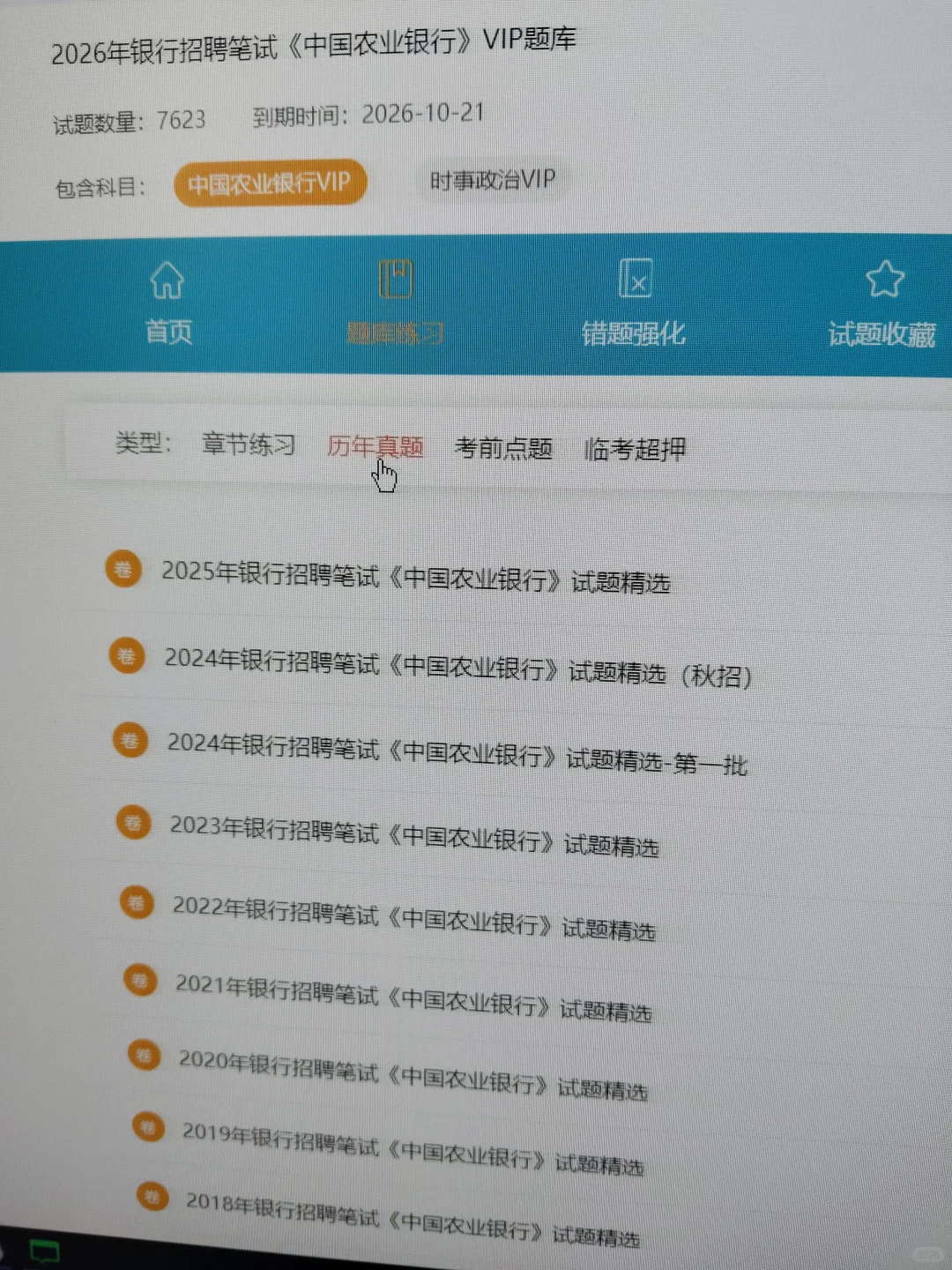Go to 首页 nav label

[x=168, y=332]
